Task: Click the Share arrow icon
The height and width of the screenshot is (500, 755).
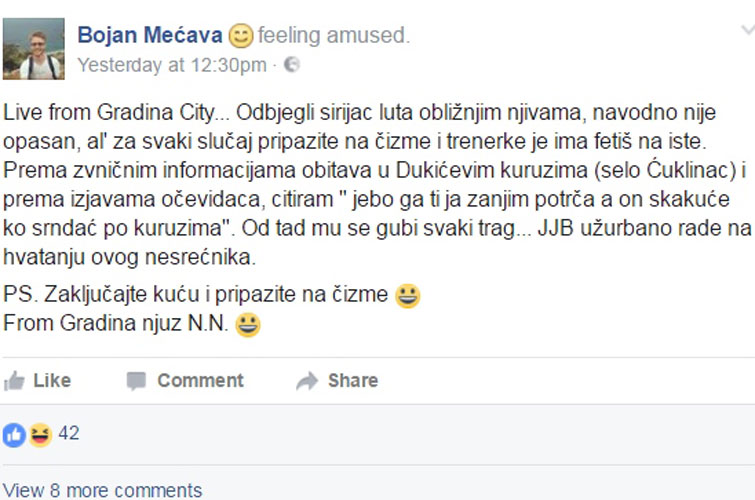Action: pos(307,381)
